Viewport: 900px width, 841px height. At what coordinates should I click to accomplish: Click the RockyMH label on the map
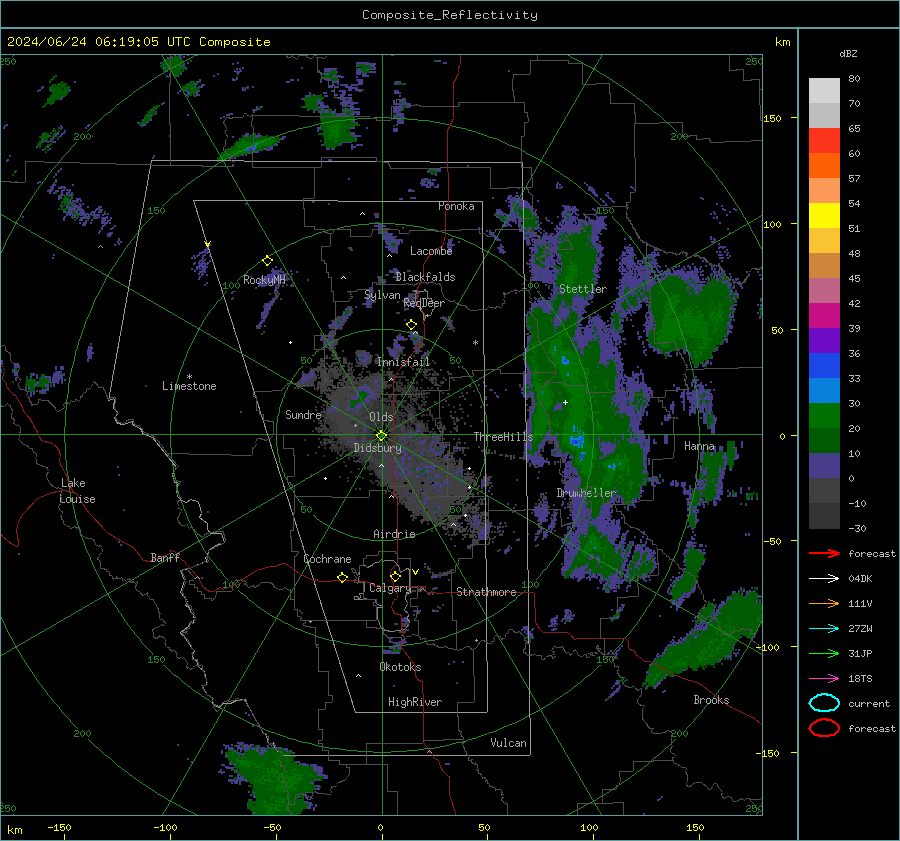264,280
